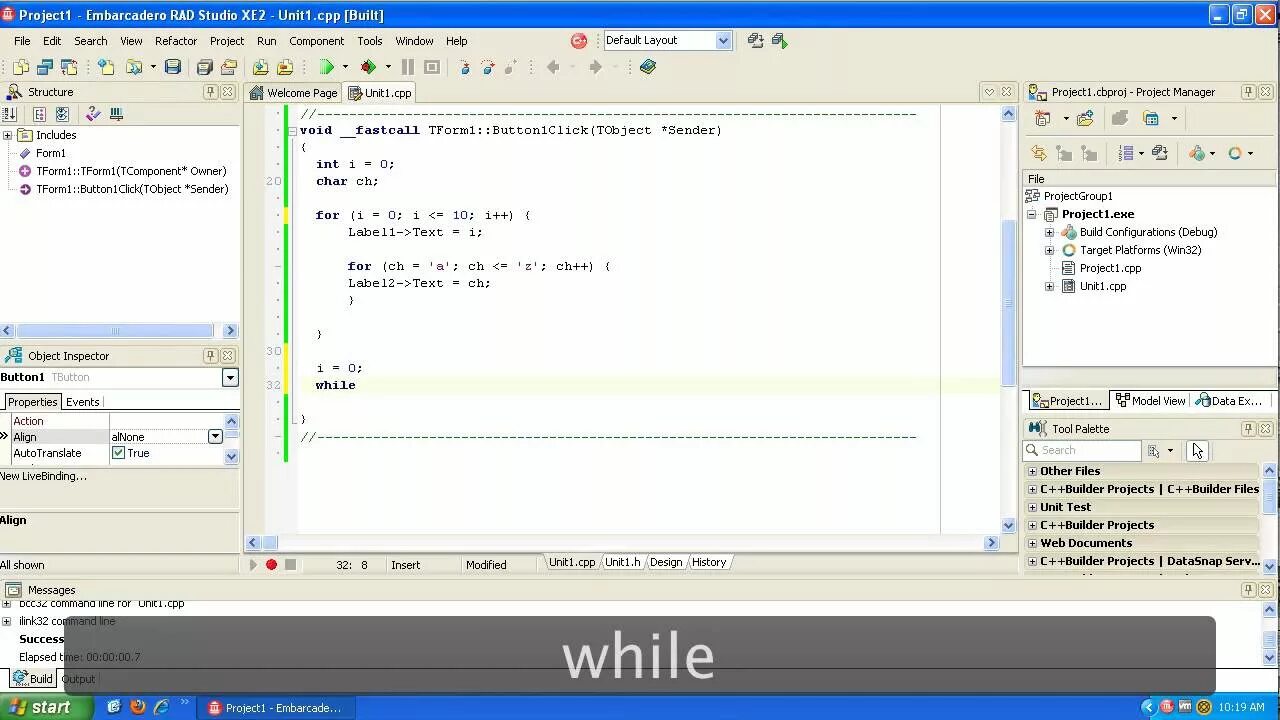Switch to the Welcome Page tab
Image resolution: width=1280 pixels, height=720 pixels.
pos(294,93)
